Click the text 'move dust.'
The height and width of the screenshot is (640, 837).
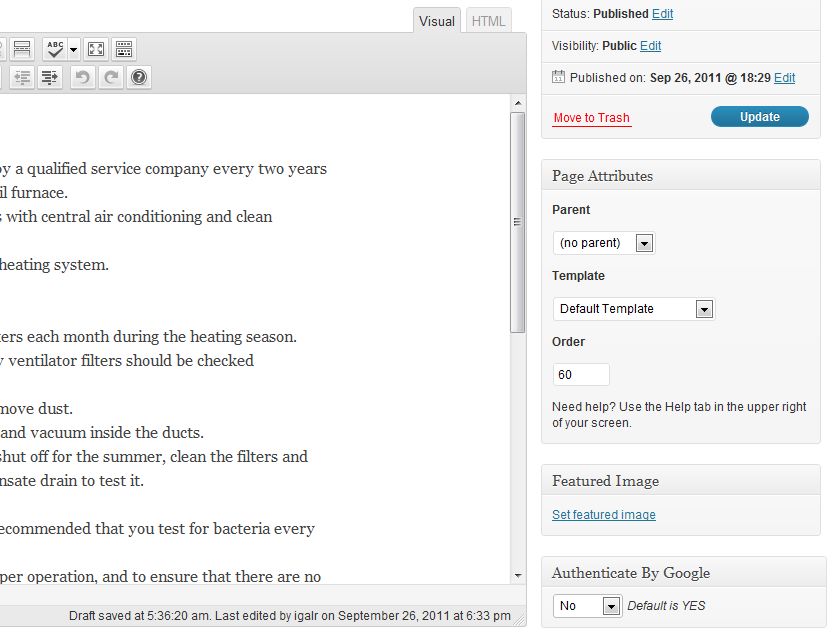[36, 409]
